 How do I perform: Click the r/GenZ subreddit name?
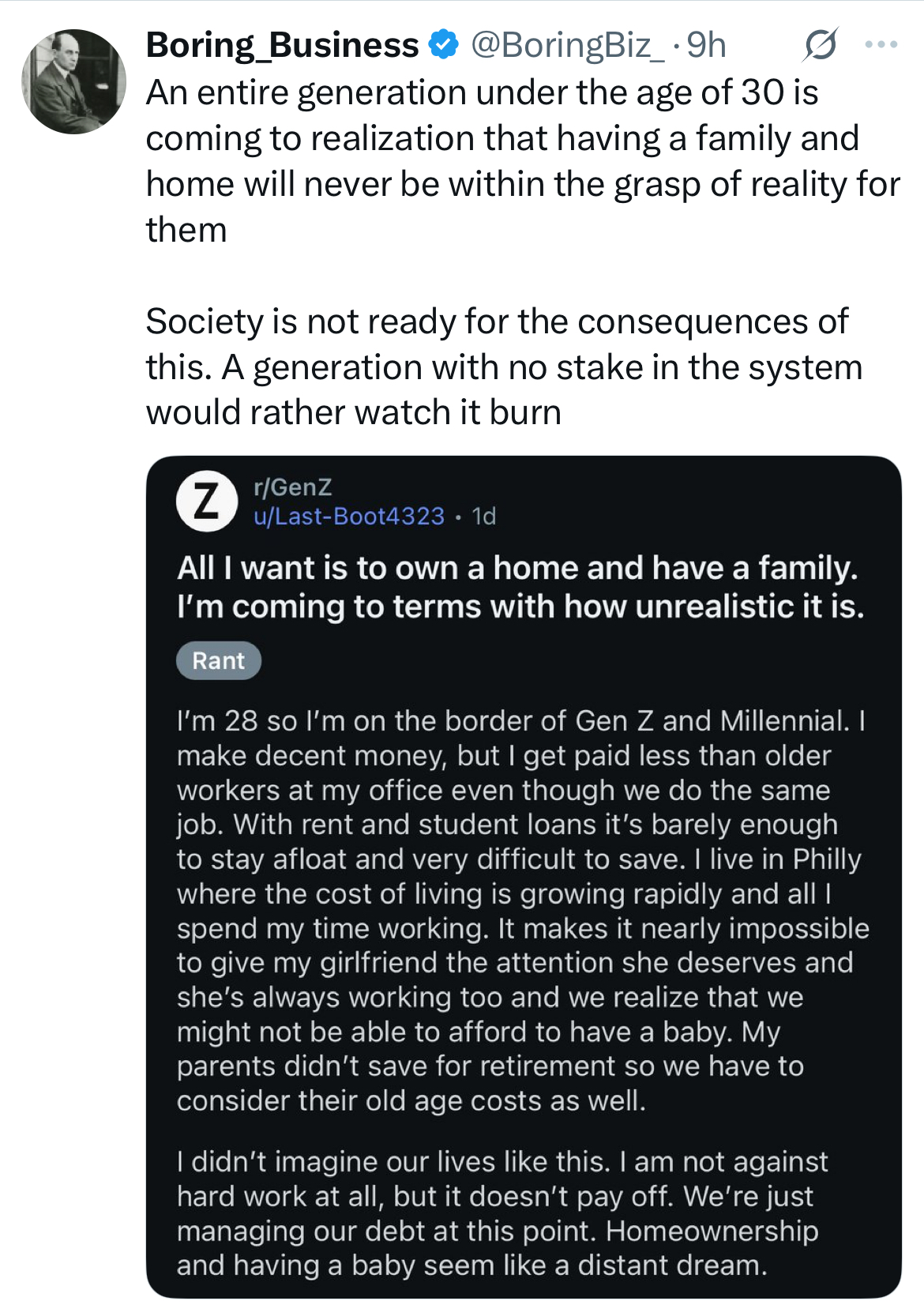click(292, 487)
